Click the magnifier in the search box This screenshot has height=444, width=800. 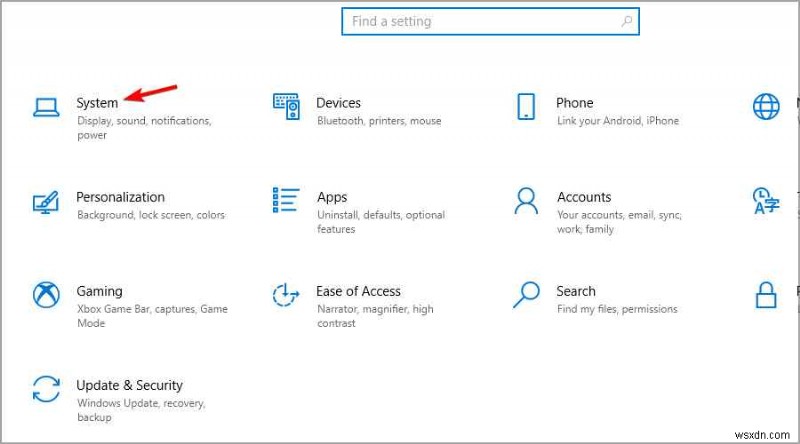click(x=626, y=21)
